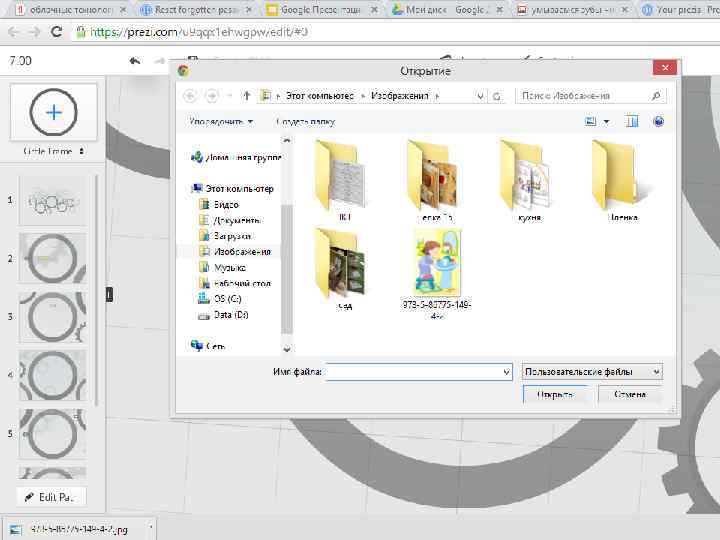Select 'Сеть' in navigation tree
Image resolution: width=720 pixels, height=540 pixels.
pos(208,346)
